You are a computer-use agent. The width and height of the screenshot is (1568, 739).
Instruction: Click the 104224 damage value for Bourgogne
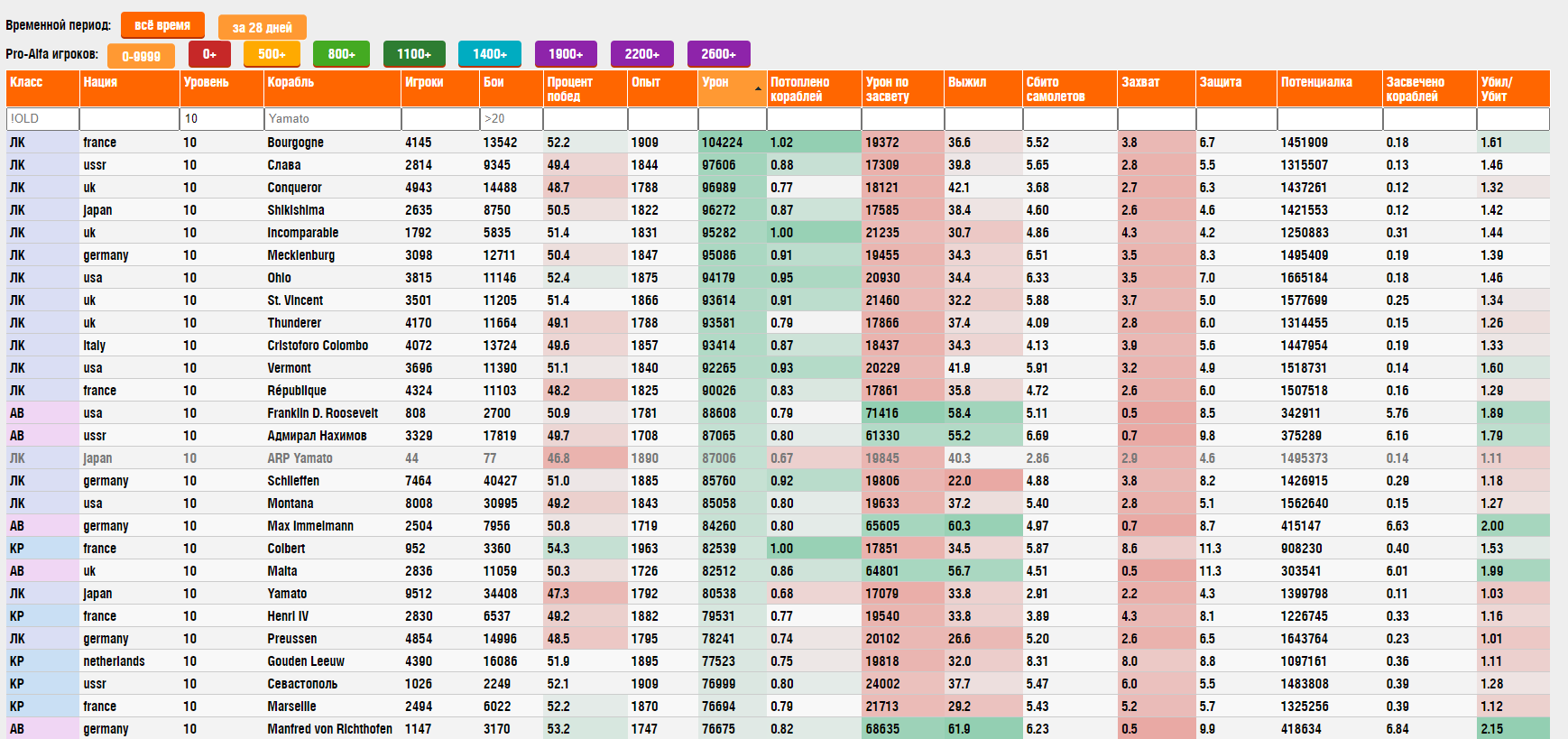click(x=723, y=143)
